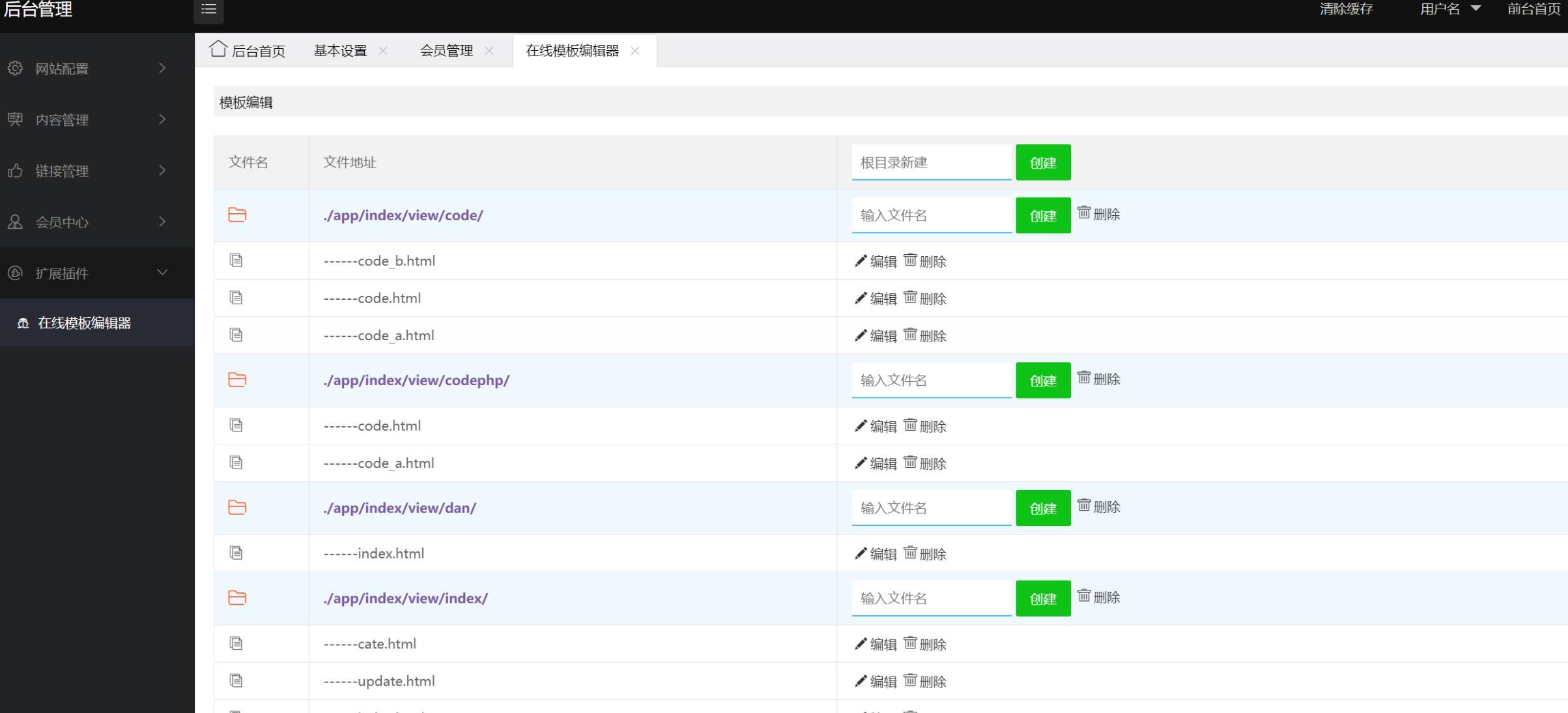Delete code_a.html in the code folder
Viewport: 1568px width, 713px height.
tap(925, 336)
